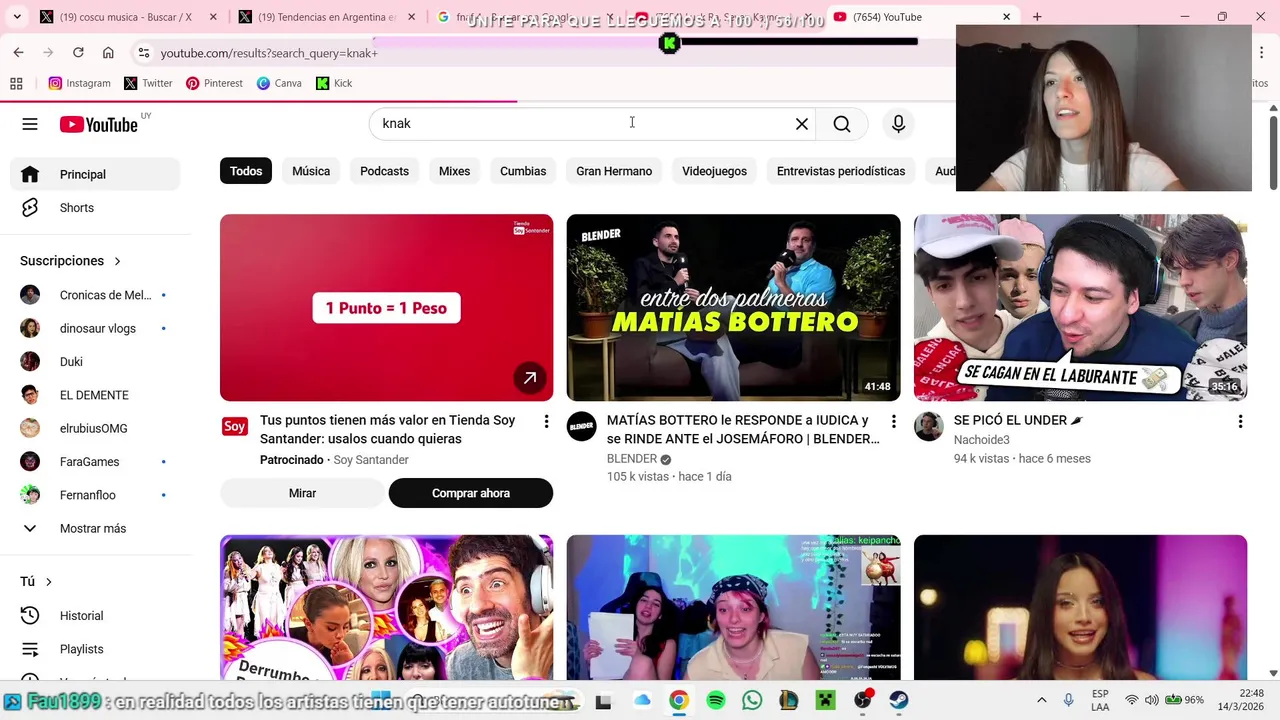Open Cronicas de Mel subscription
The width and height of the screenshot is (1280, 720).
click(x=95, y=295)
